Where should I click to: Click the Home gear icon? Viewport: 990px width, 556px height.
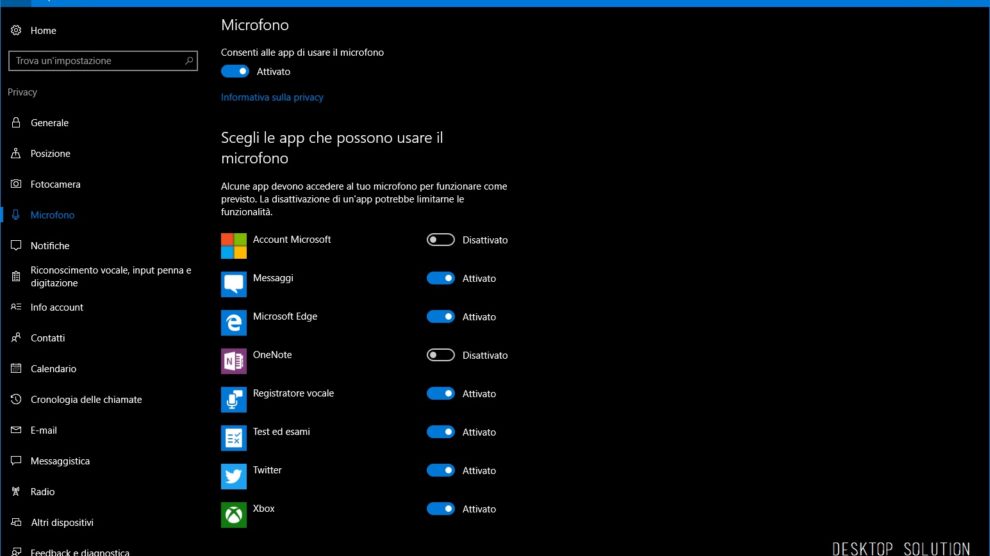click(x=16, y=31)
